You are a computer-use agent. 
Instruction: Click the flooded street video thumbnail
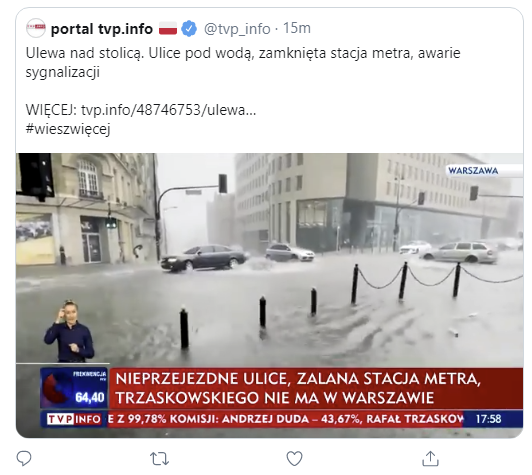tap(269, 295)
